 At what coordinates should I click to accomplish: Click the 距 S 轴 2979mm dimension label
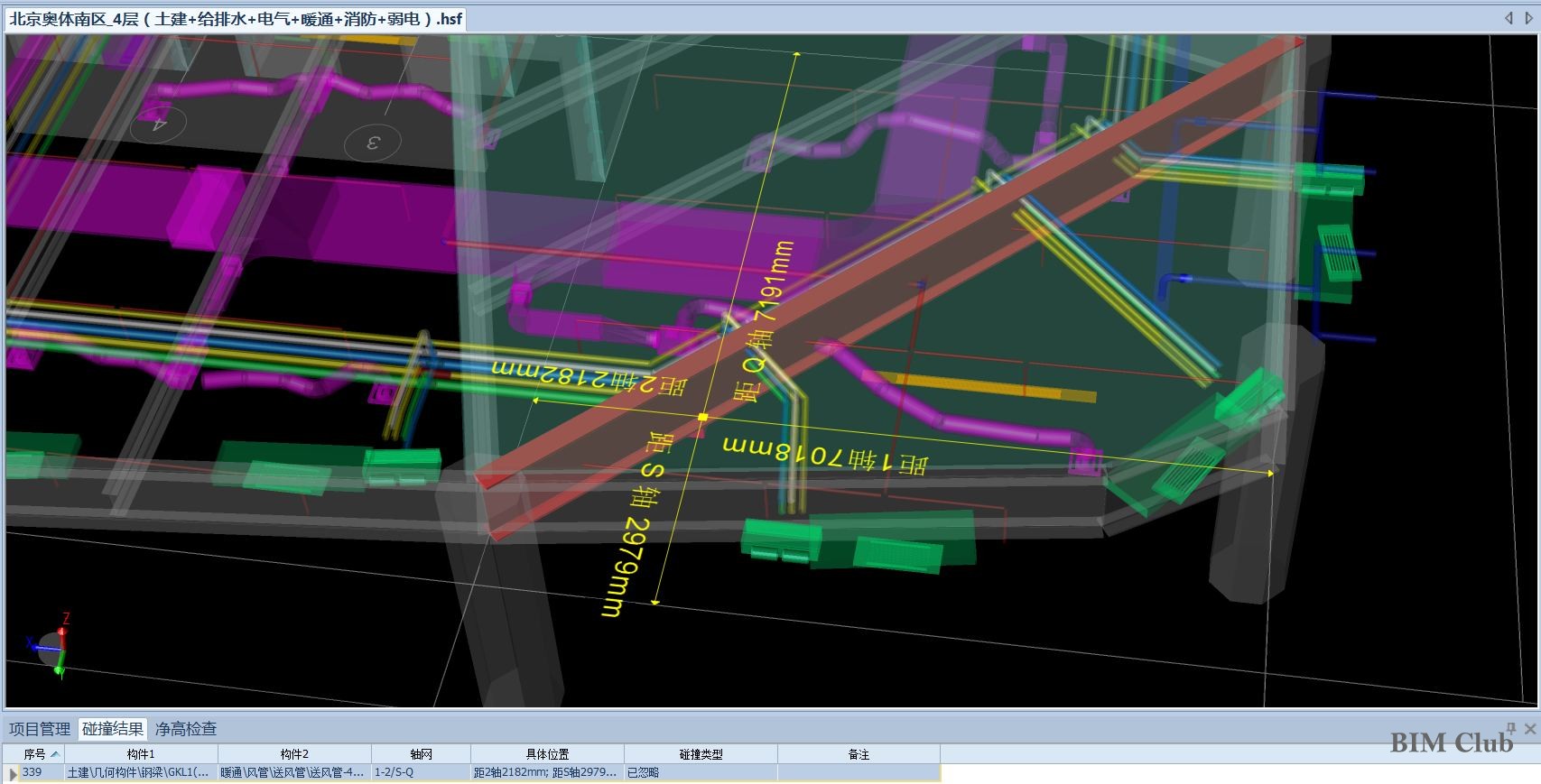pyautogui.click(x=637, y=525)
